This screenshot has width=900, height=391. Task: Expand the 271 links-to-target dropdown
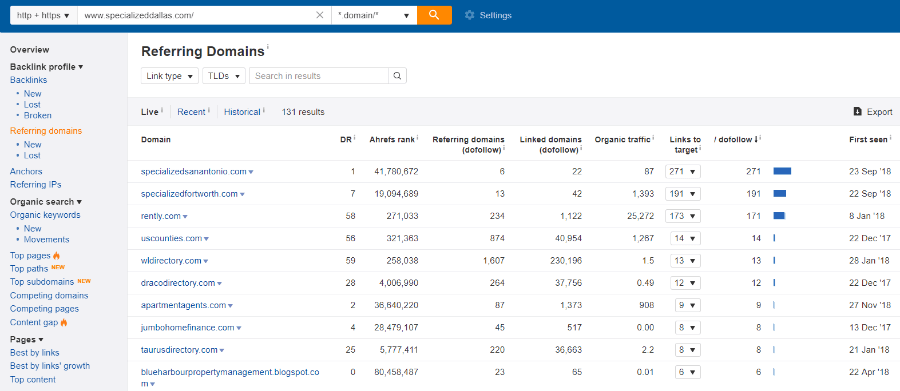pos(682,172)
